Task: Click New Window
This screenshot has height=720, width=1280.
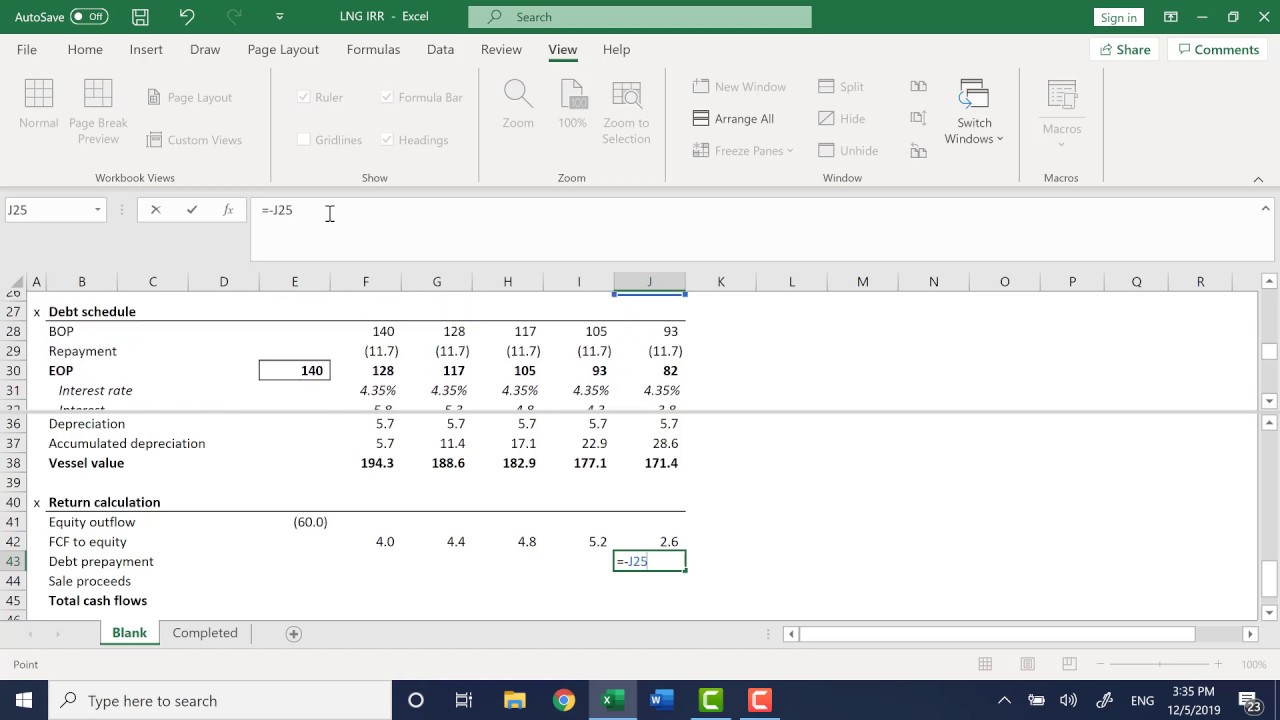Action: [x=740, y=87]
